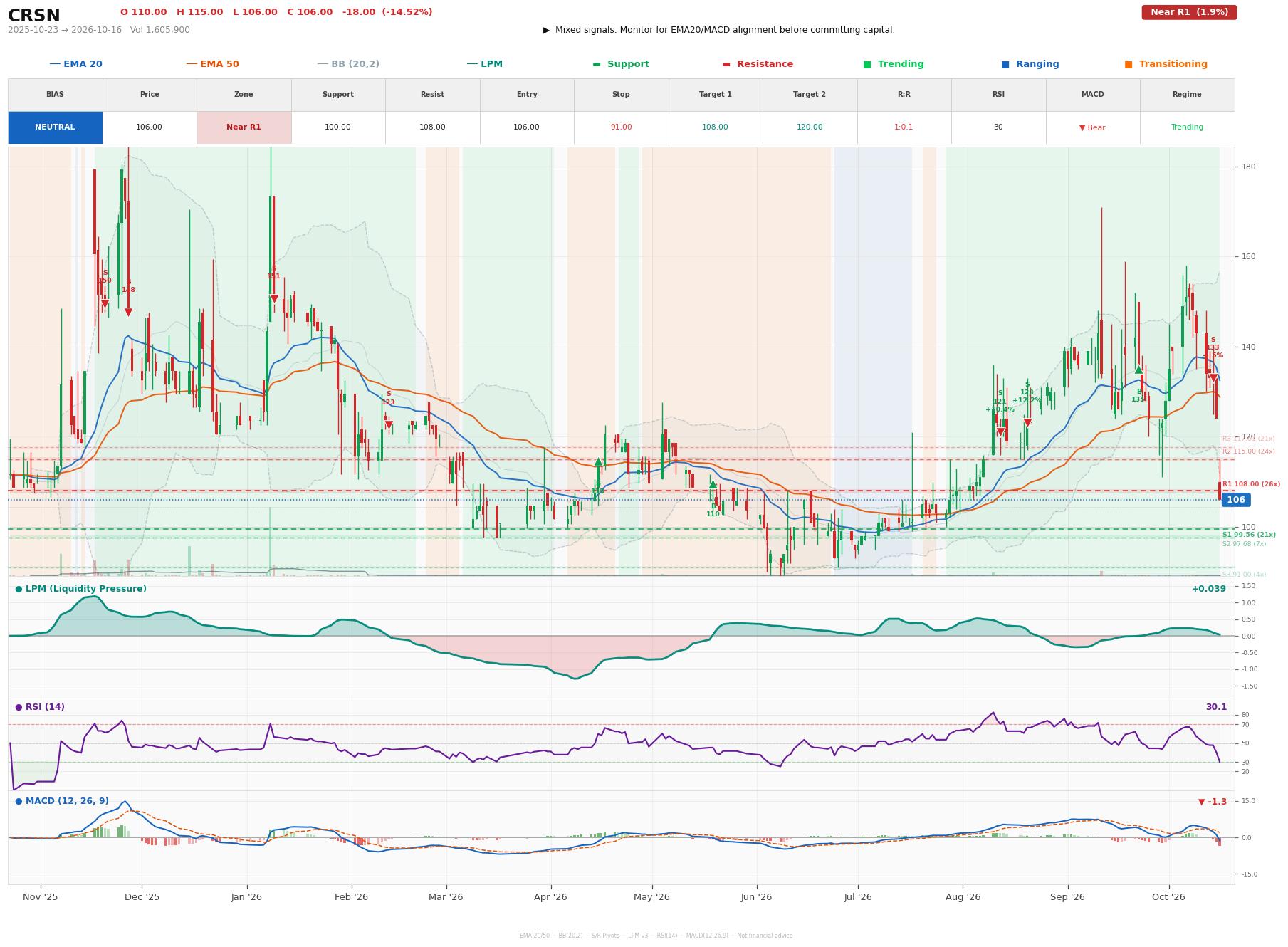Screen dimensions: 1288x947
Task: Click the R2 115.00 (24x) level label
Action: click(x=1249, y=451)
